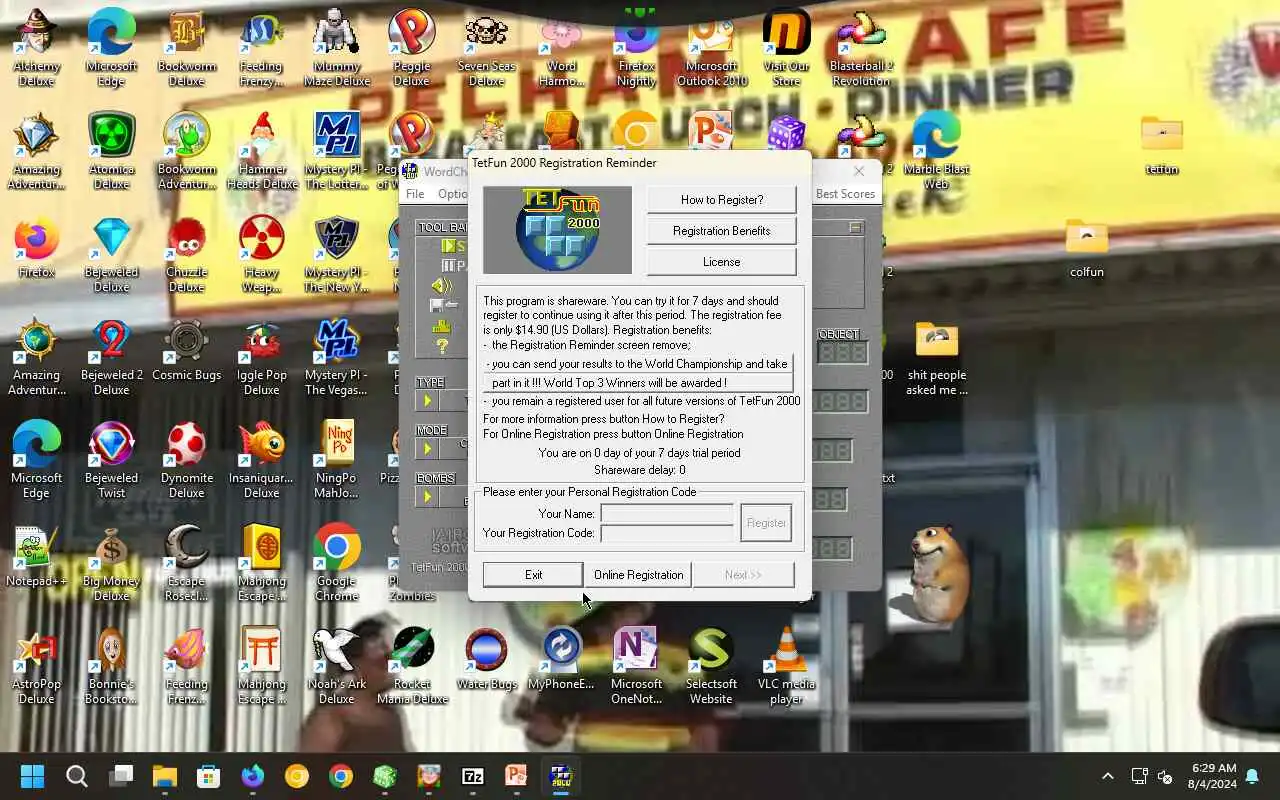Click the Next >> button
Screen dimensions: 1280x800
(743, 575)
